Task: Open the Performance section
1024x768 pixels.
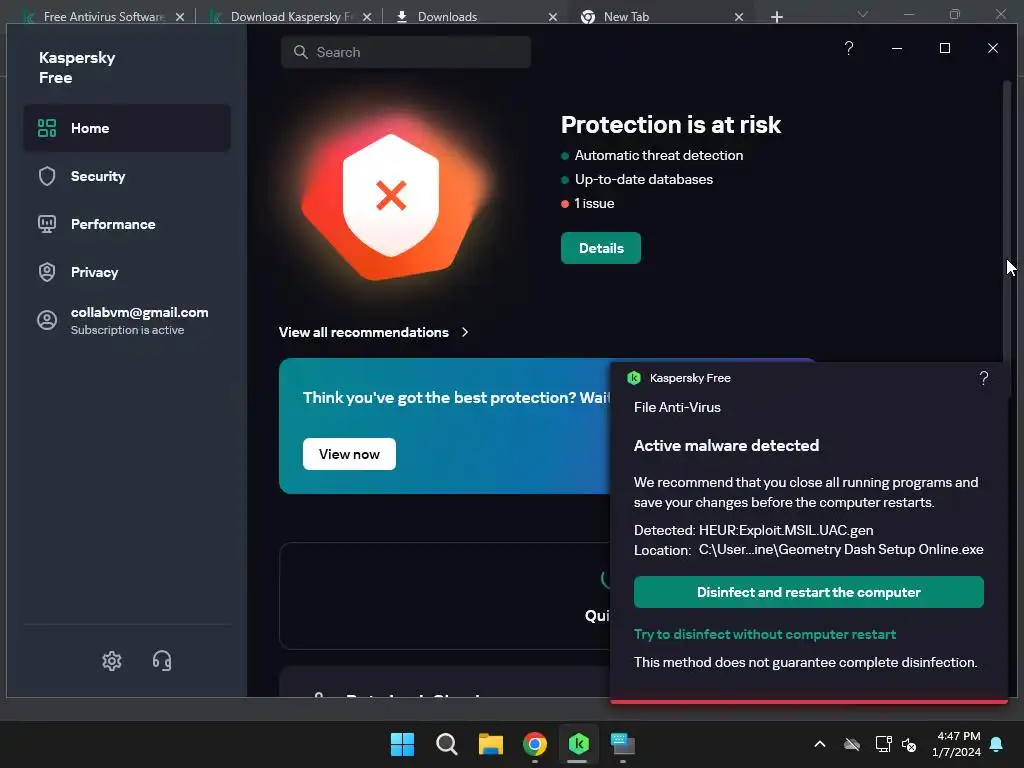Action: 127,224
